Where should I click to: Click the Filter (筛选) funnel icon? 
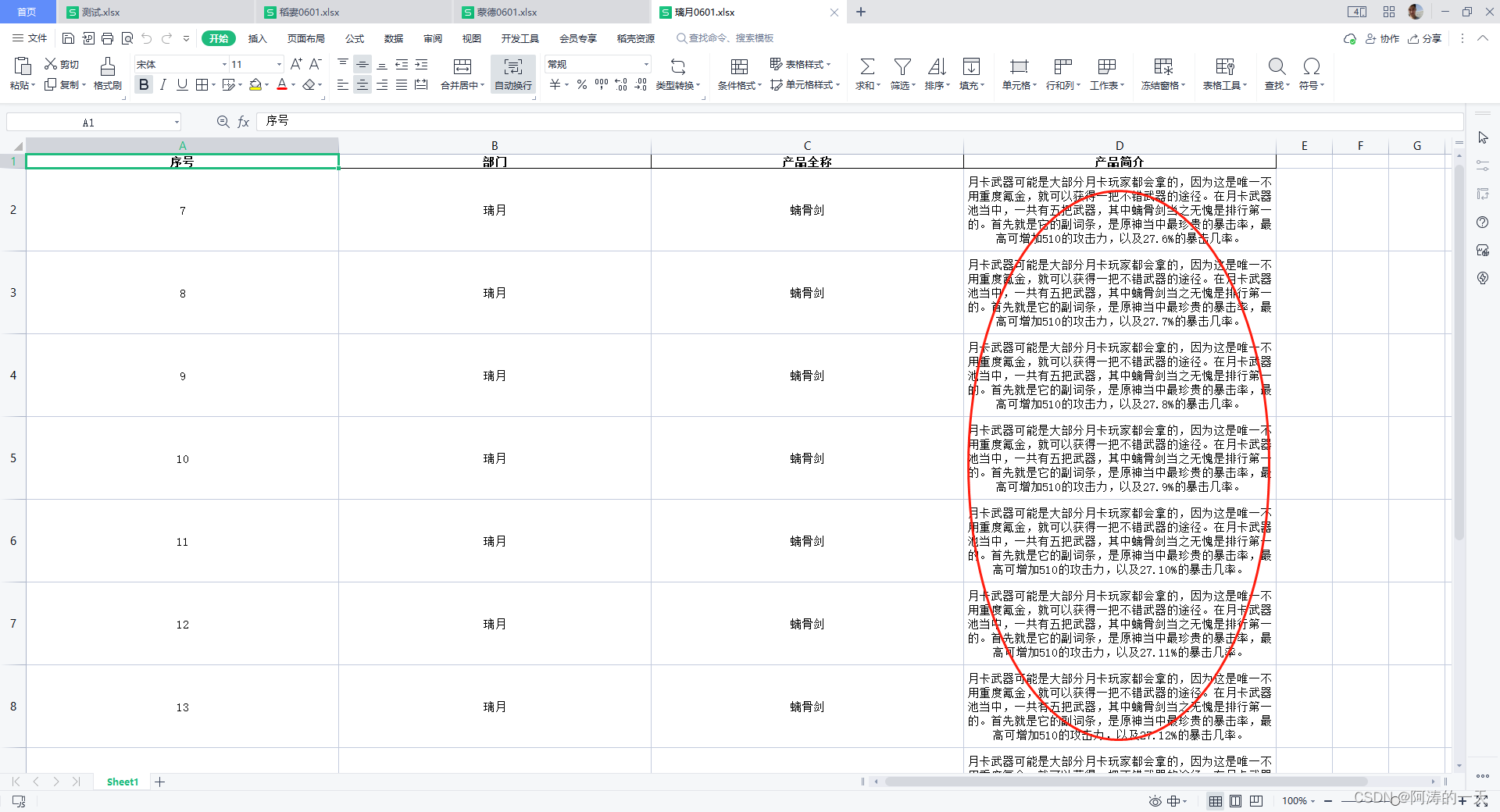pos(902,66)
